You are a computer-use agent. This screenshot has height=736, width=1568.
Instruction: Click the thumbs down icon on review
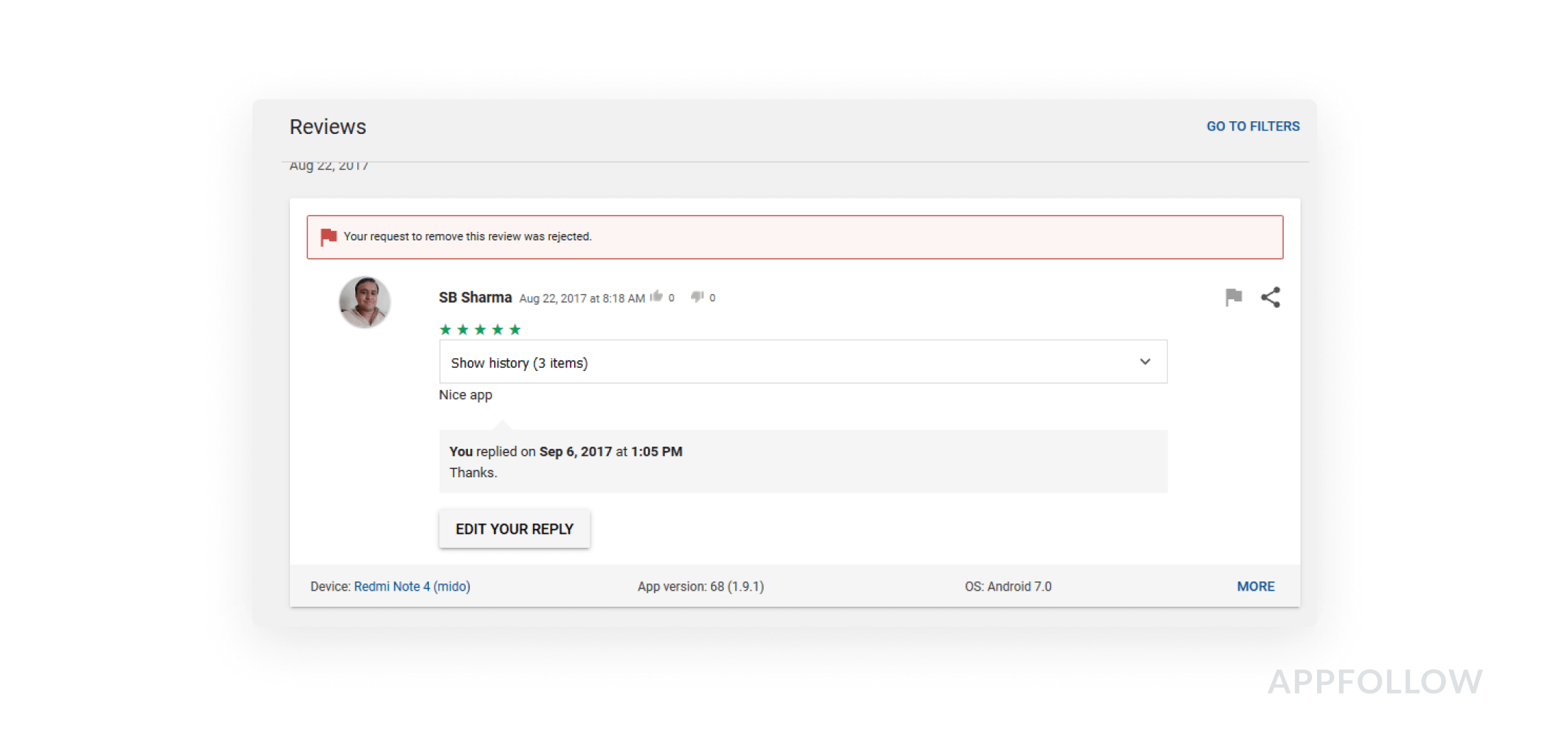[698, 296]
